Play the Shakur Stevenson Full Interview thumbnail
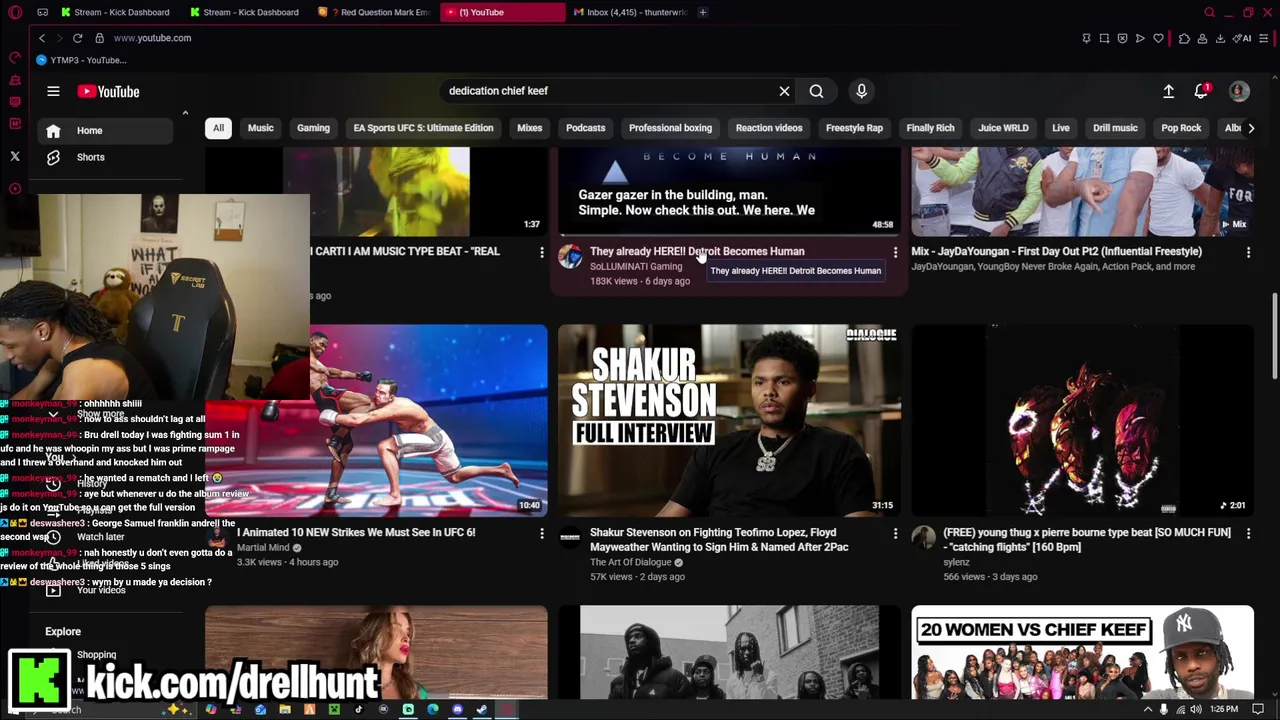 (x=729, y=420)
